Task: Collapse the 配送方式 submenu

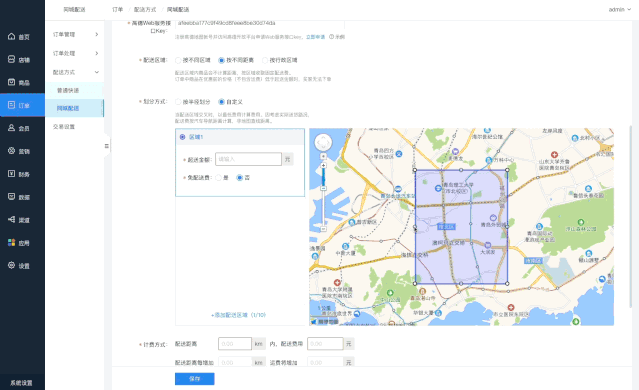Action: point(75,72)
